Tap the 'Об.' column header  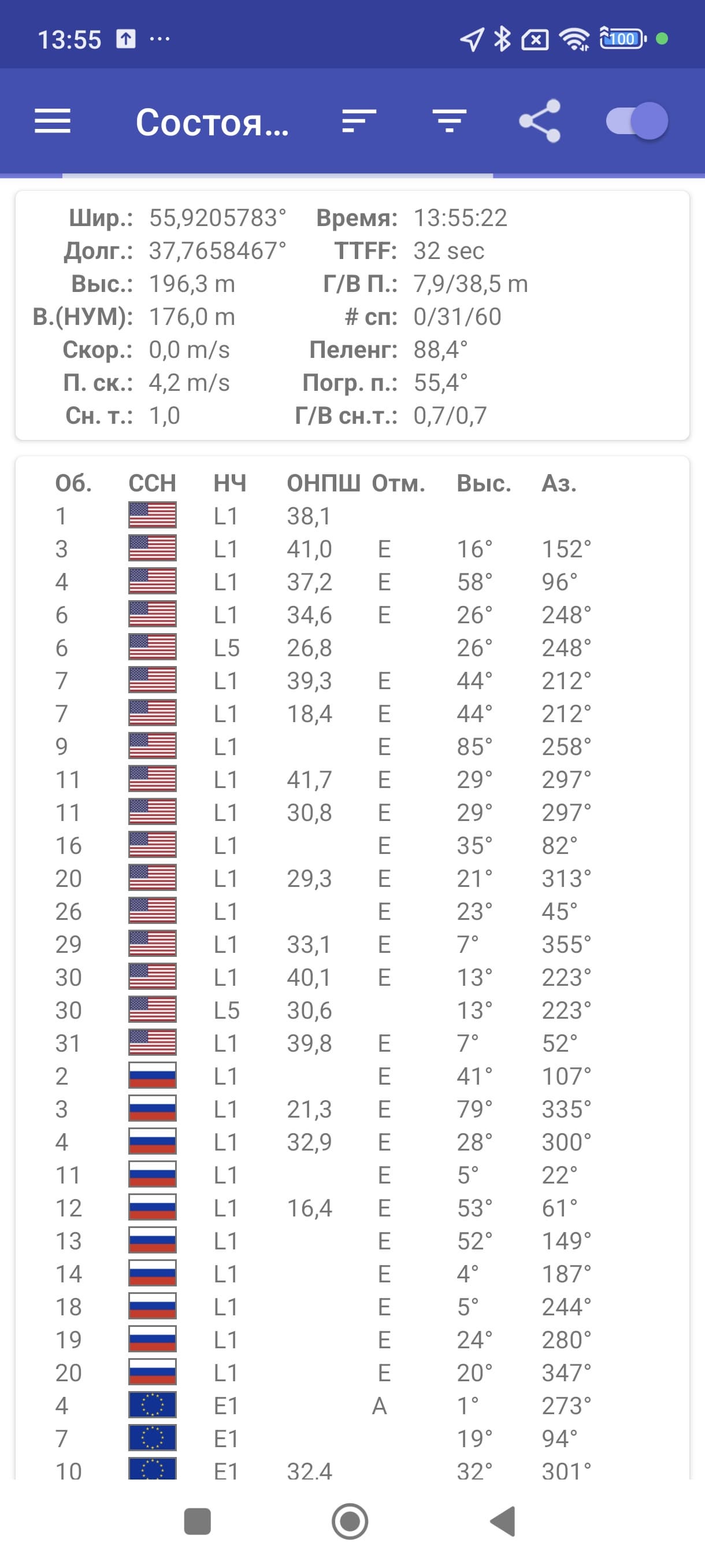73,483
